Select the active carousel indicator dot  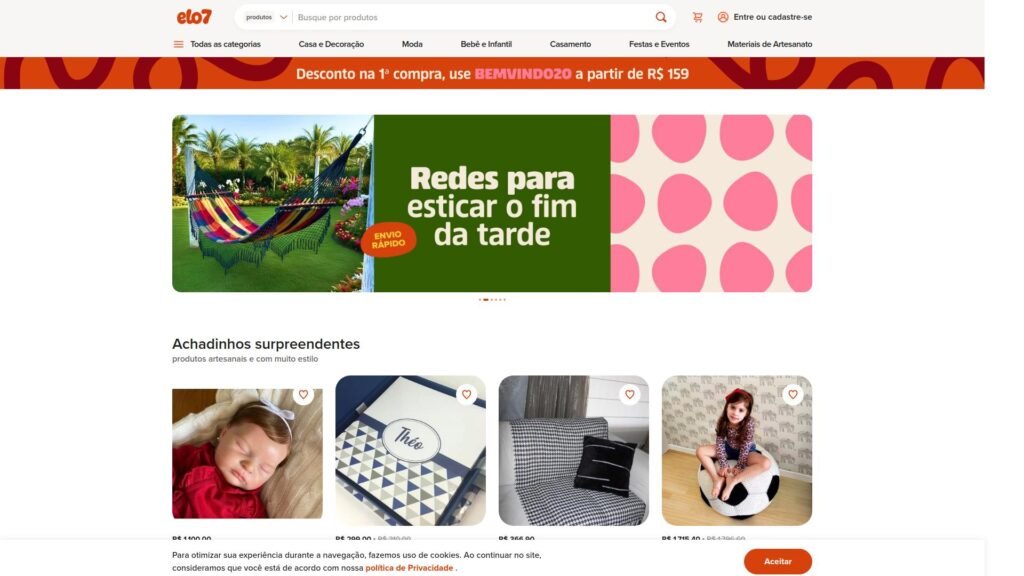485,300
